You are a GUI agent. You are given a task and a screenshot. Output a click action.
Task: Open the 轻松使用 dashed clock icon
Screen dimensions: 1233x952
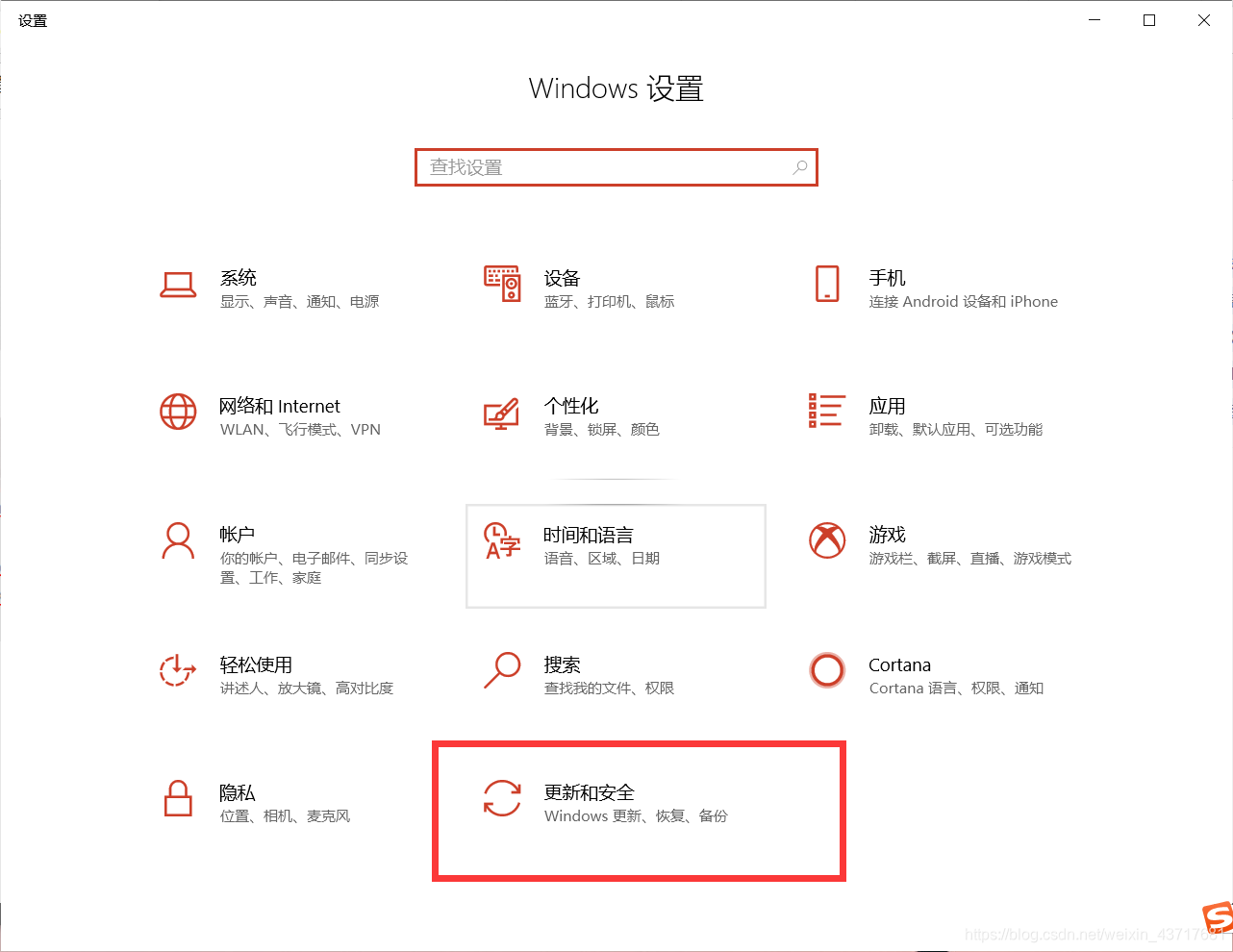[x=178, y=670]
